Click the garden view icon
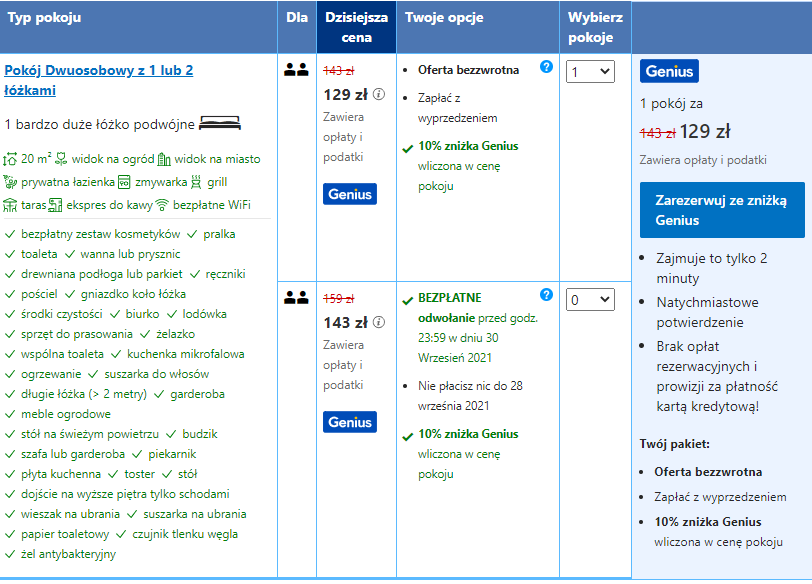812x584 pixels. click(x=61, y=159)
